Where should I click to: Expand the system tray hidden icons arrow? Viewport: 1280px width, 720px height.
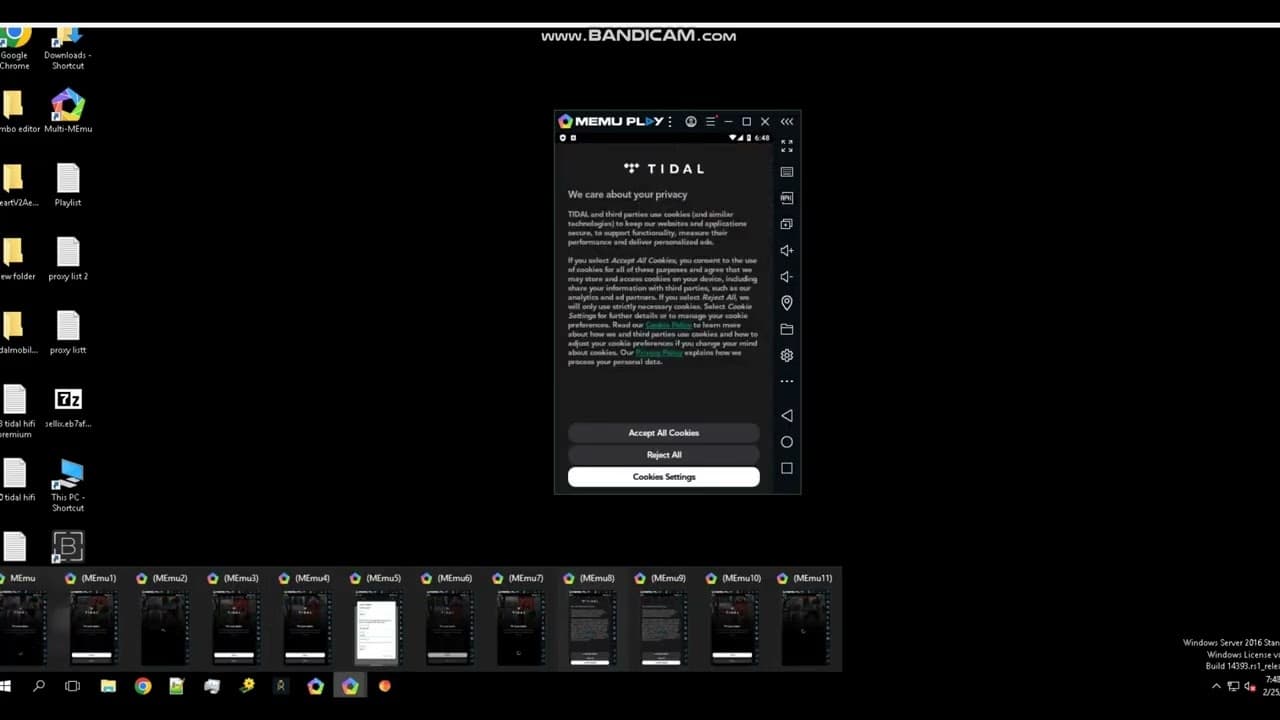pos(1216,686)
